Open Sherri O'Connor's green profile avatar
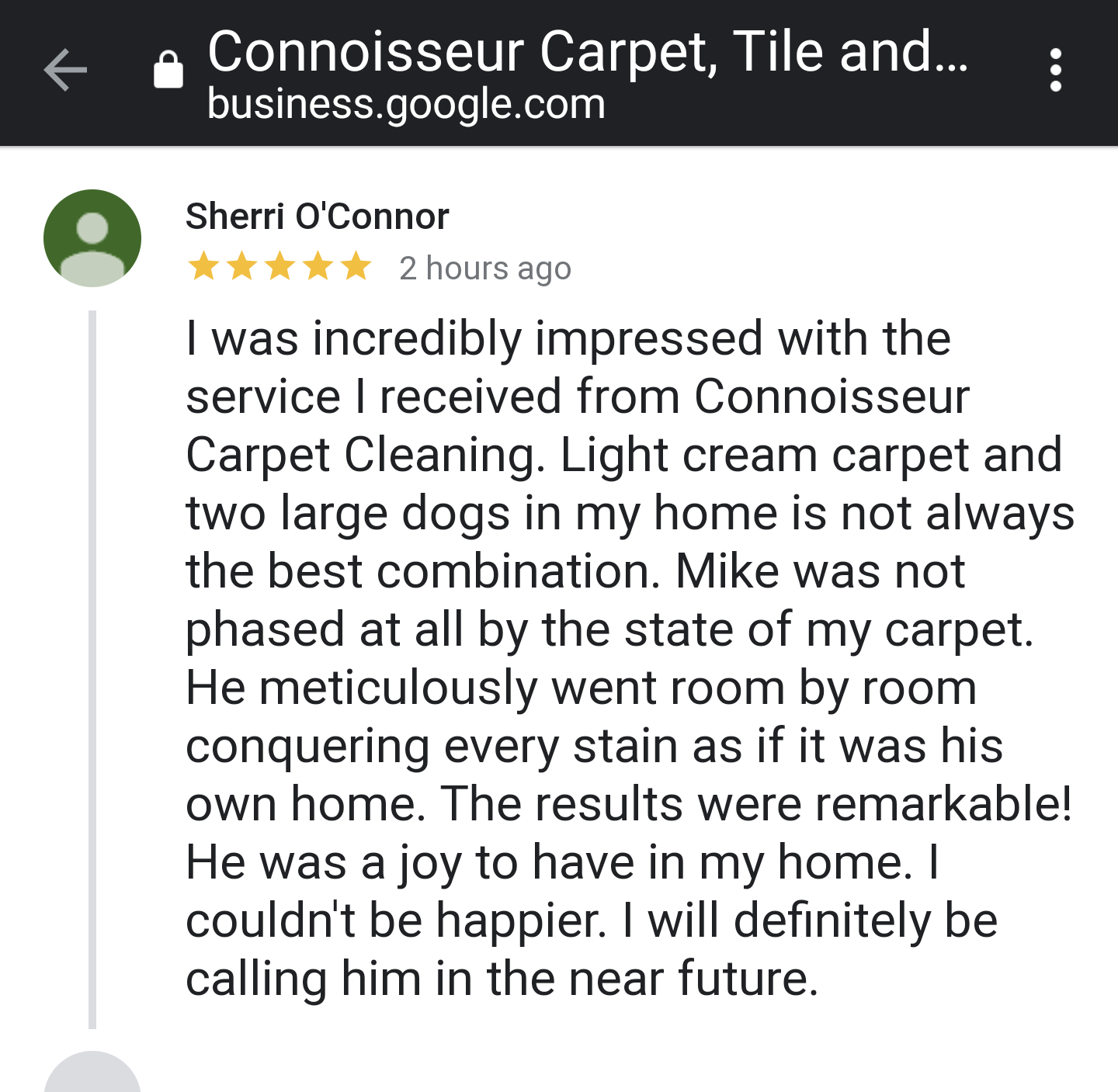The height and width of the screenshot is (1092, 1118). (x=92, y=238)
